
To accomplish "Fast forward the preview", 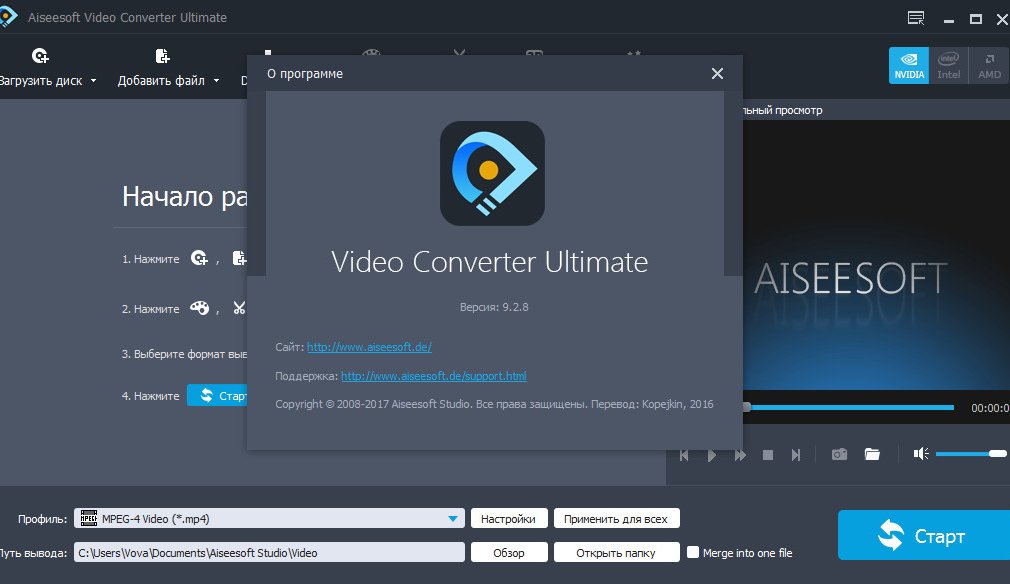I will click(740, 455).
